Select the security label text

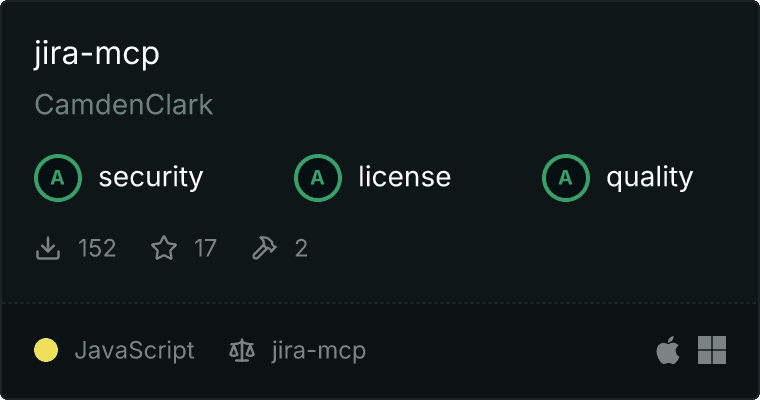tap(151, 177)
